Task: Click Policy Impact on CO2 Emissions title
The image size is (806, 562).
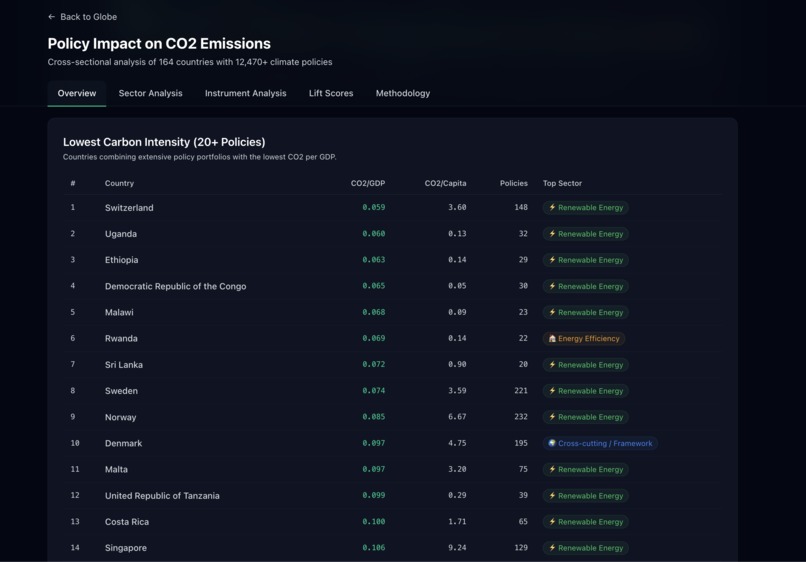Action: pos(159,44)
